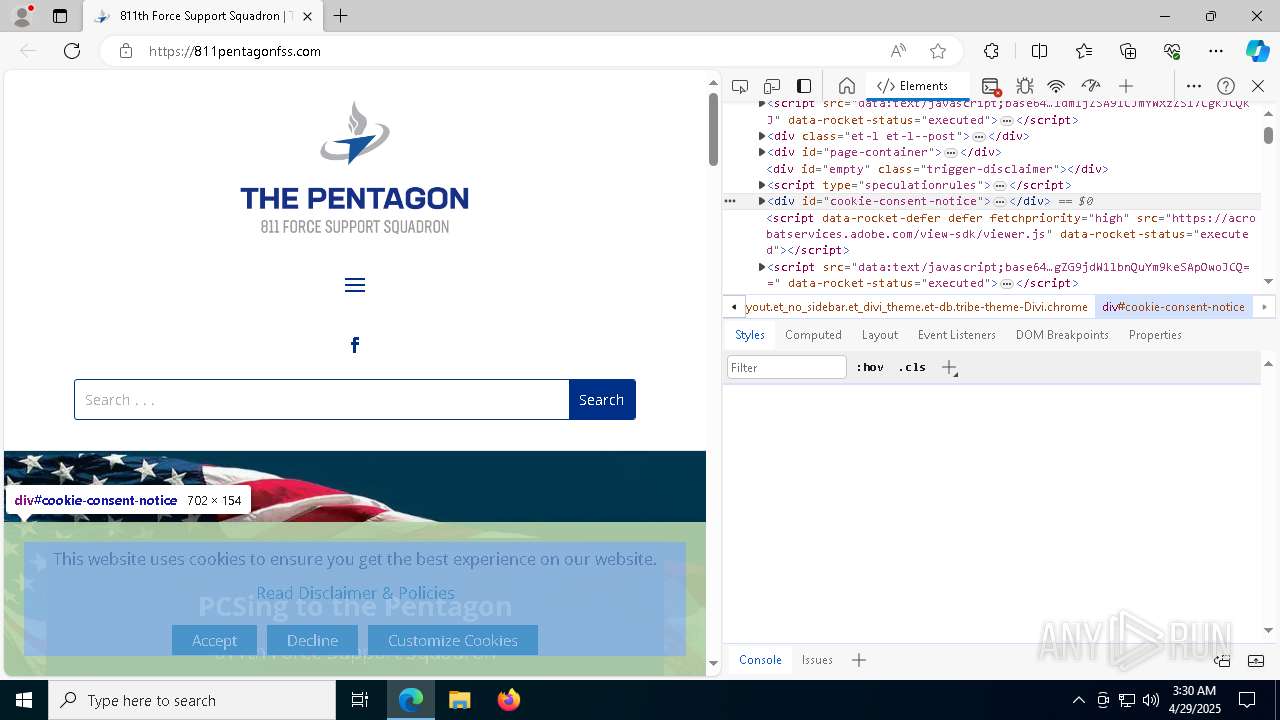Expand the div class et-l et-l--post node

point(762,136)
